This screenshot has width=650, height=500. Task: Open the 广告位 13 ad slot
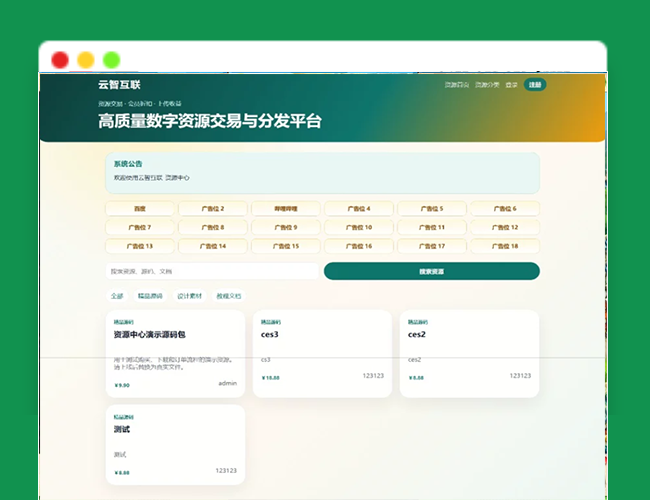(x=140, y=246)
